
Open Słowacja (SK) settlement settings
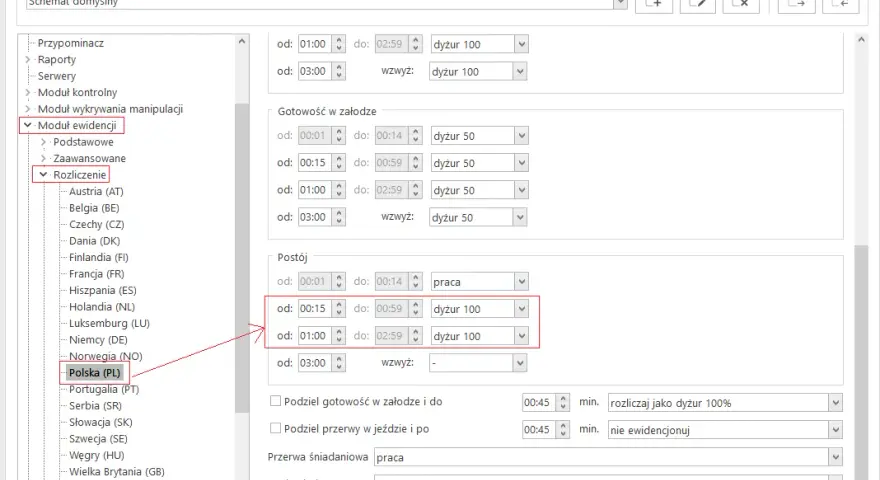(x=100, y=422)
